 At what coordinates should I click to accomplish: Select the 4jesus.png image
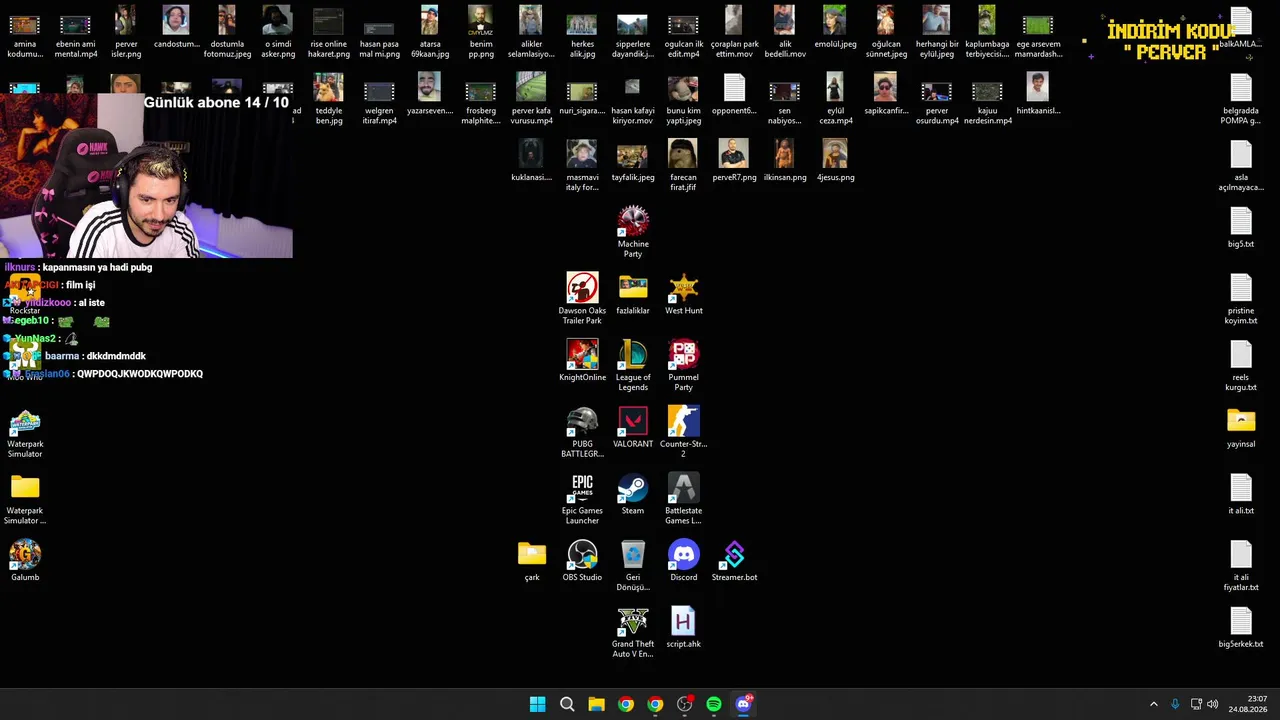pos(836,160)
